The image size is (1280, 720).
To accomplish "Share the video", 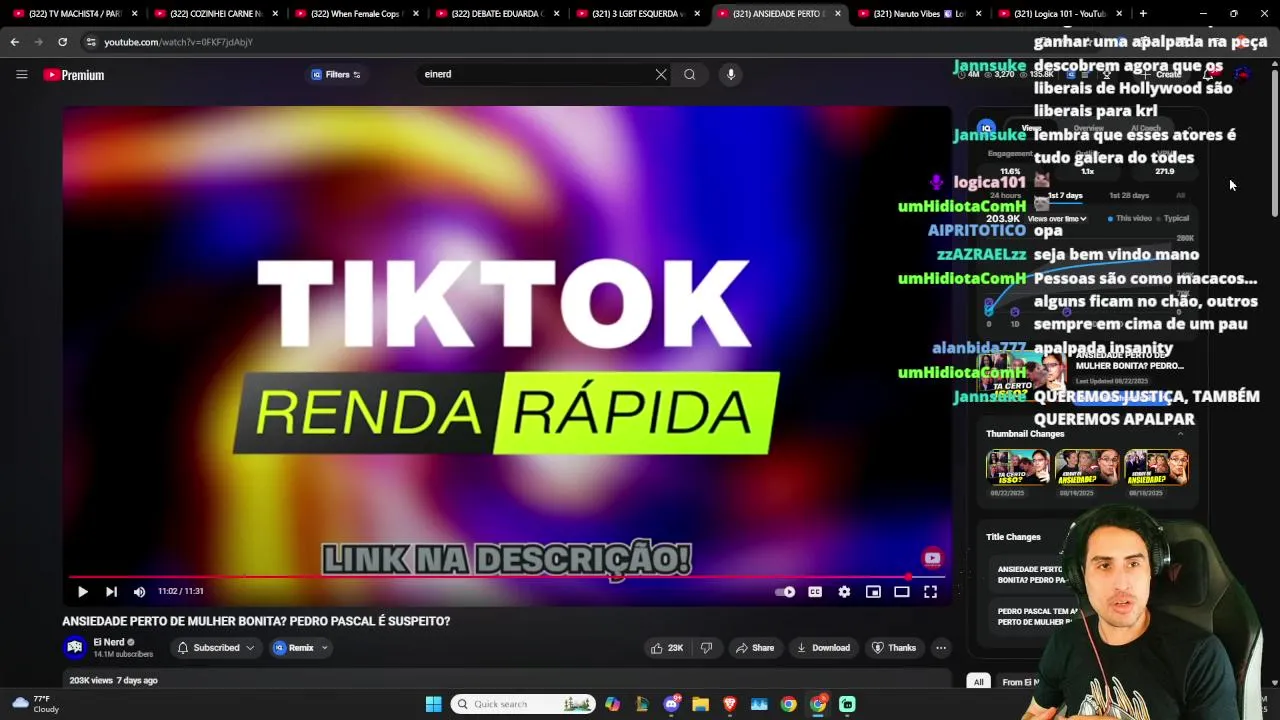I will 755,648.
